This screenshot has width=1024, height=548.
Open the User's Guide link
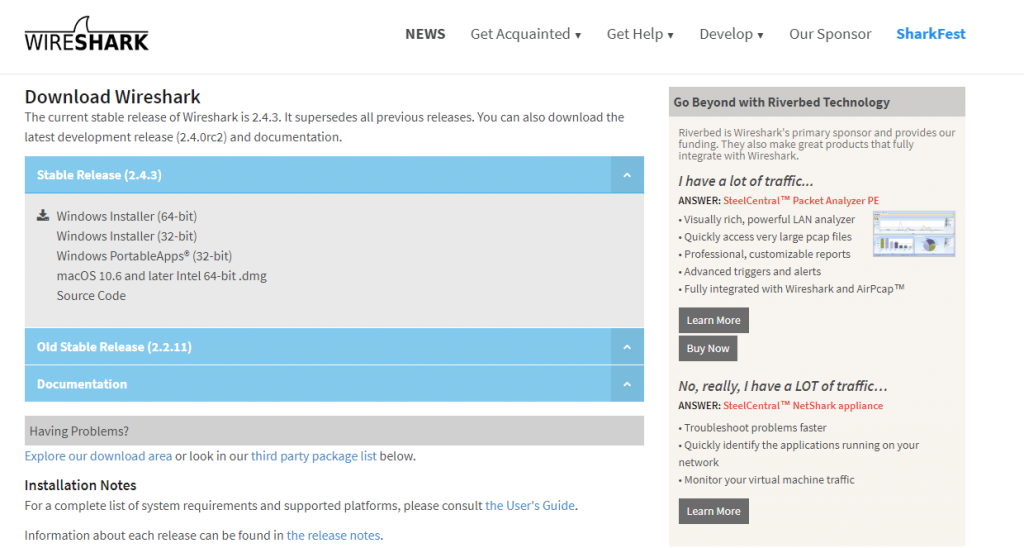pos(530,506)
